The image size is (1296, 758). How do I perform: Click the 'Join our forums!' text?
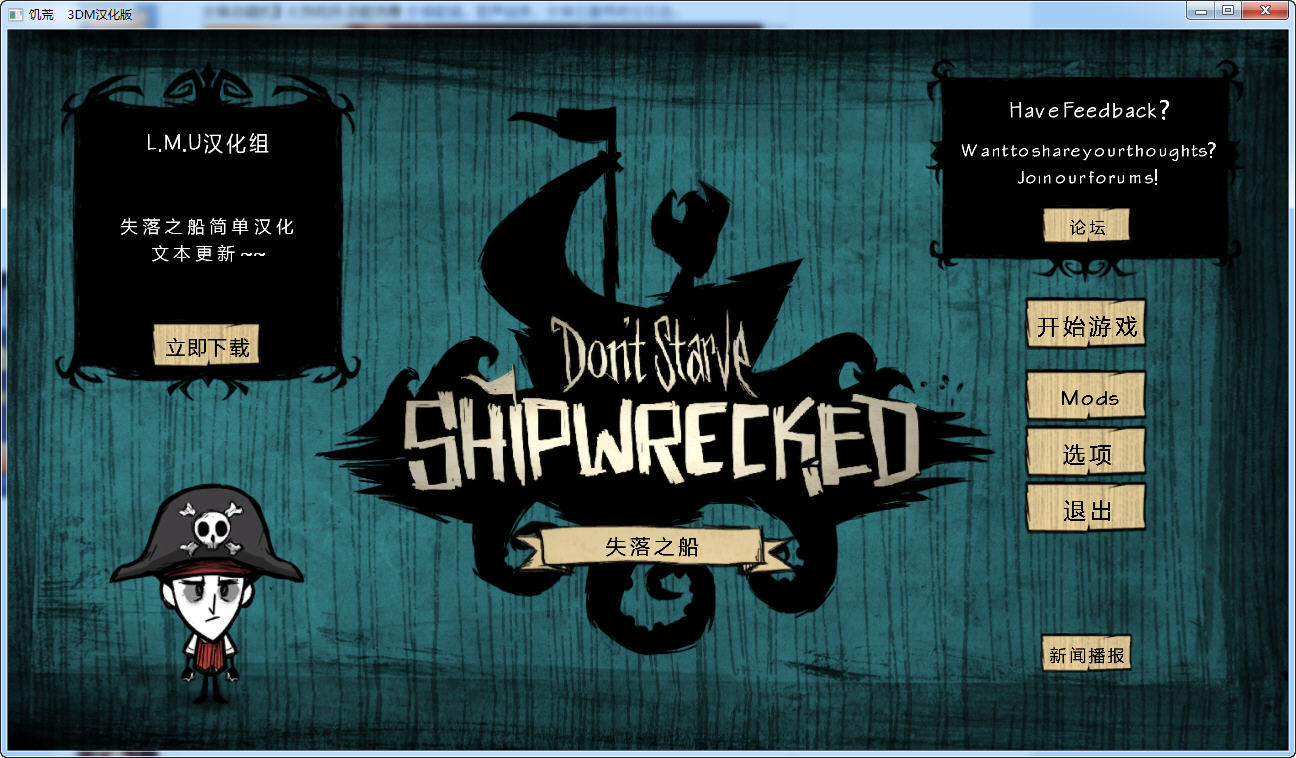tap(1088, 178)
